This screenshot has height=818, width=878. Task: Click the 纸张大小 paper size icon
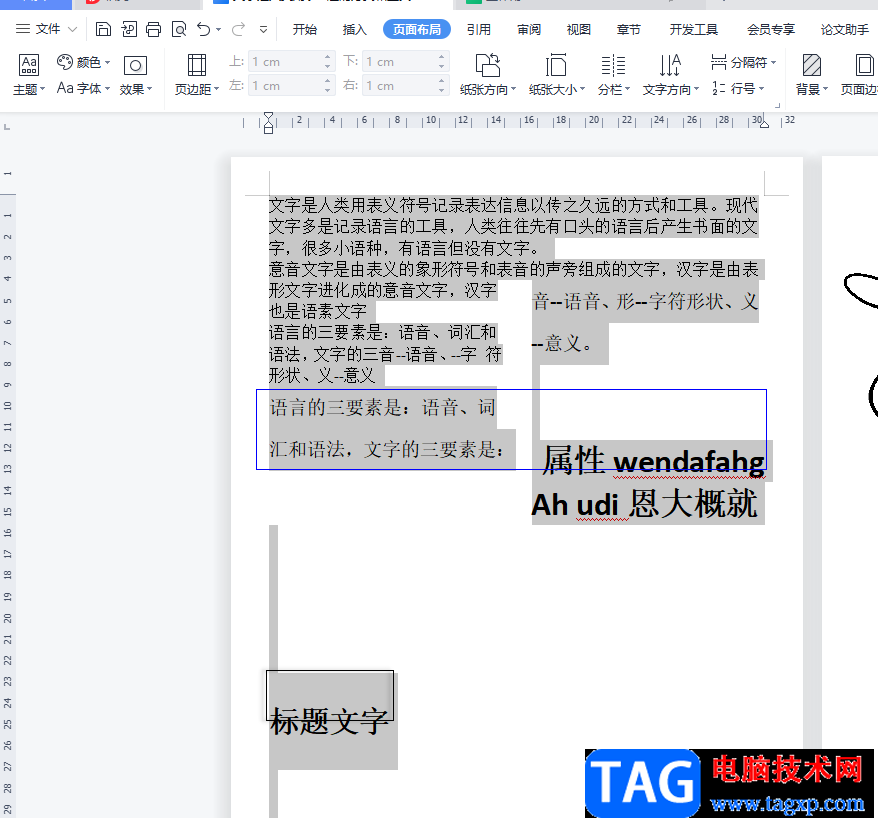[556, 65]
